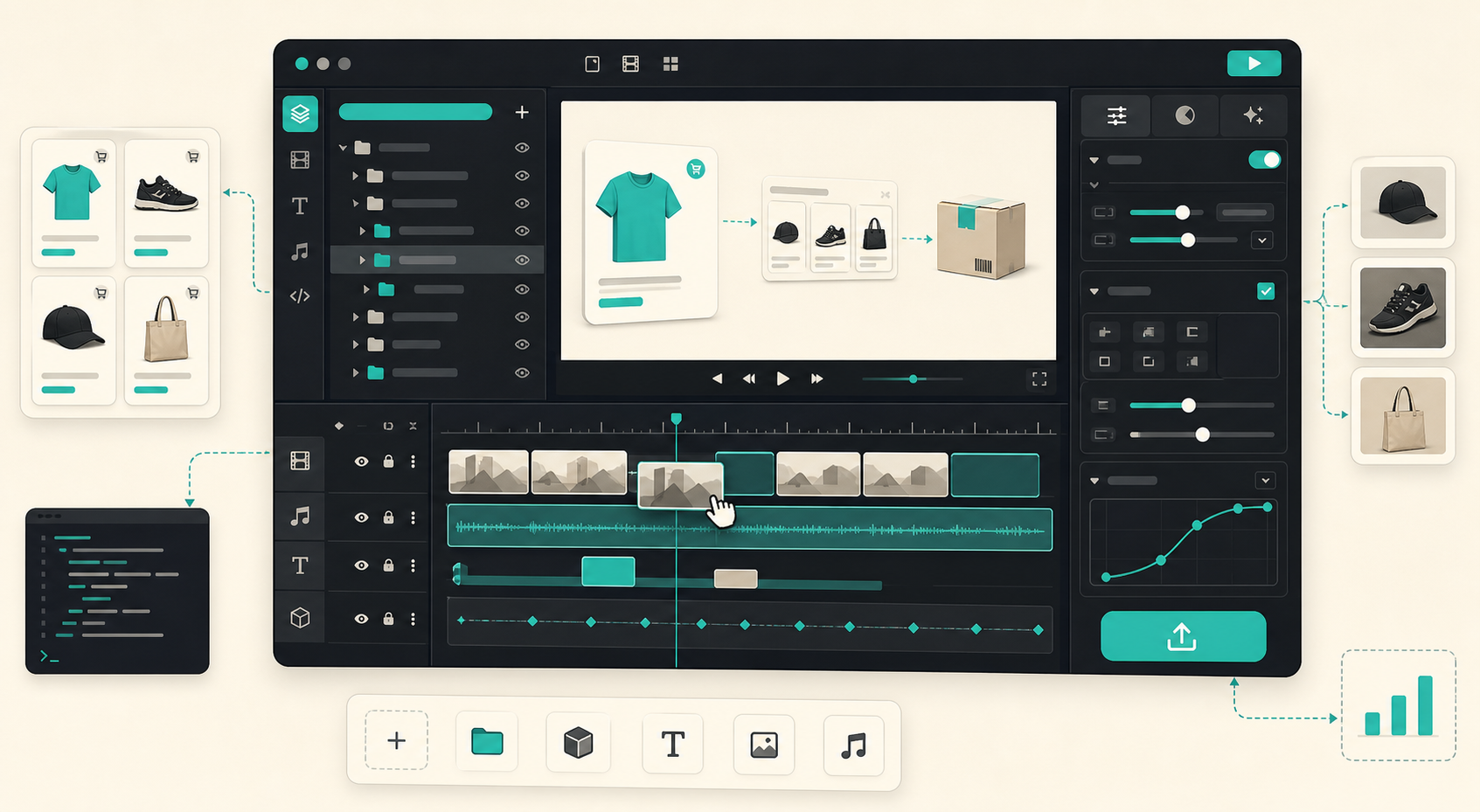Open the folder icon in the bottom toolbar
1480x812 pixels.
tap(487, 741)
